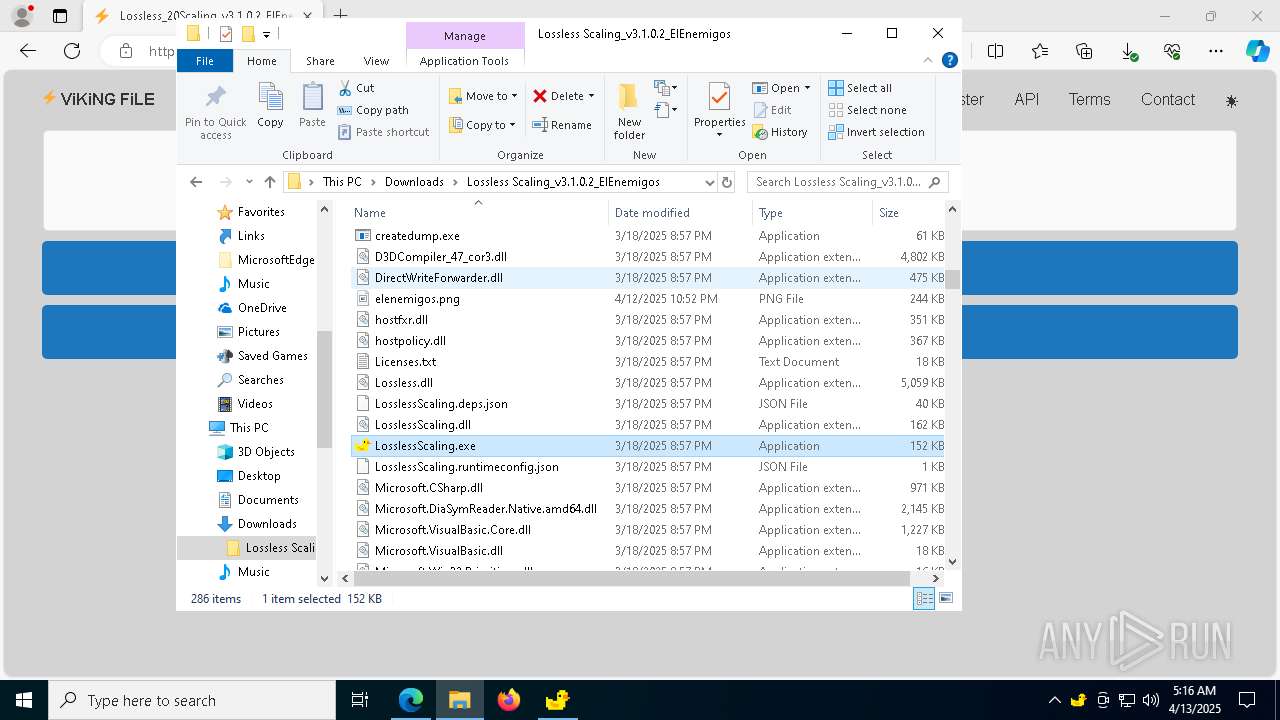1280x720 pixels.
Task: Click the Rename button in Organize group
Action: pyautogui.click(x=562, y=125)
